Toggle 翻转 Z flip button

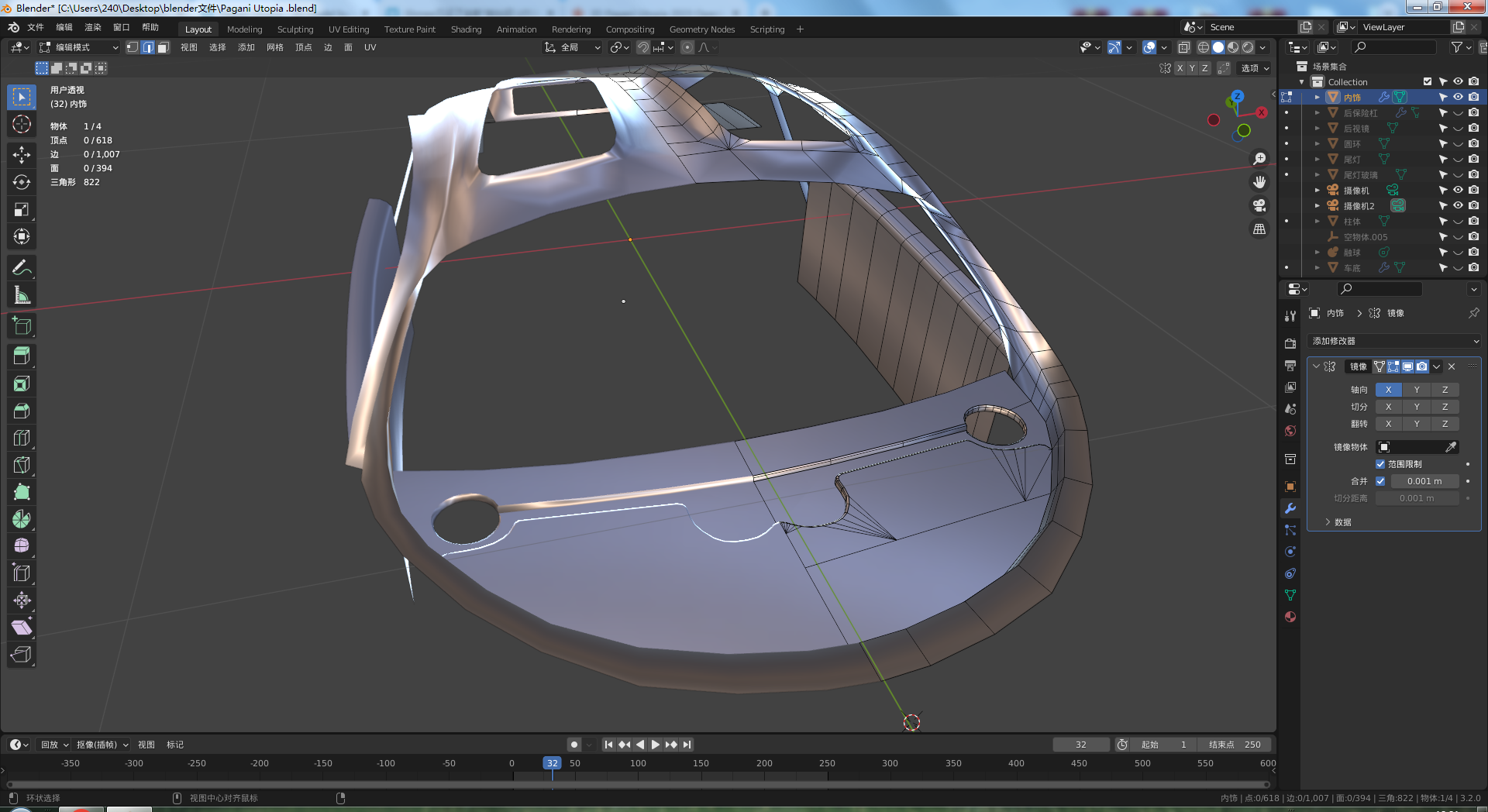click(x=1445, y=424)
